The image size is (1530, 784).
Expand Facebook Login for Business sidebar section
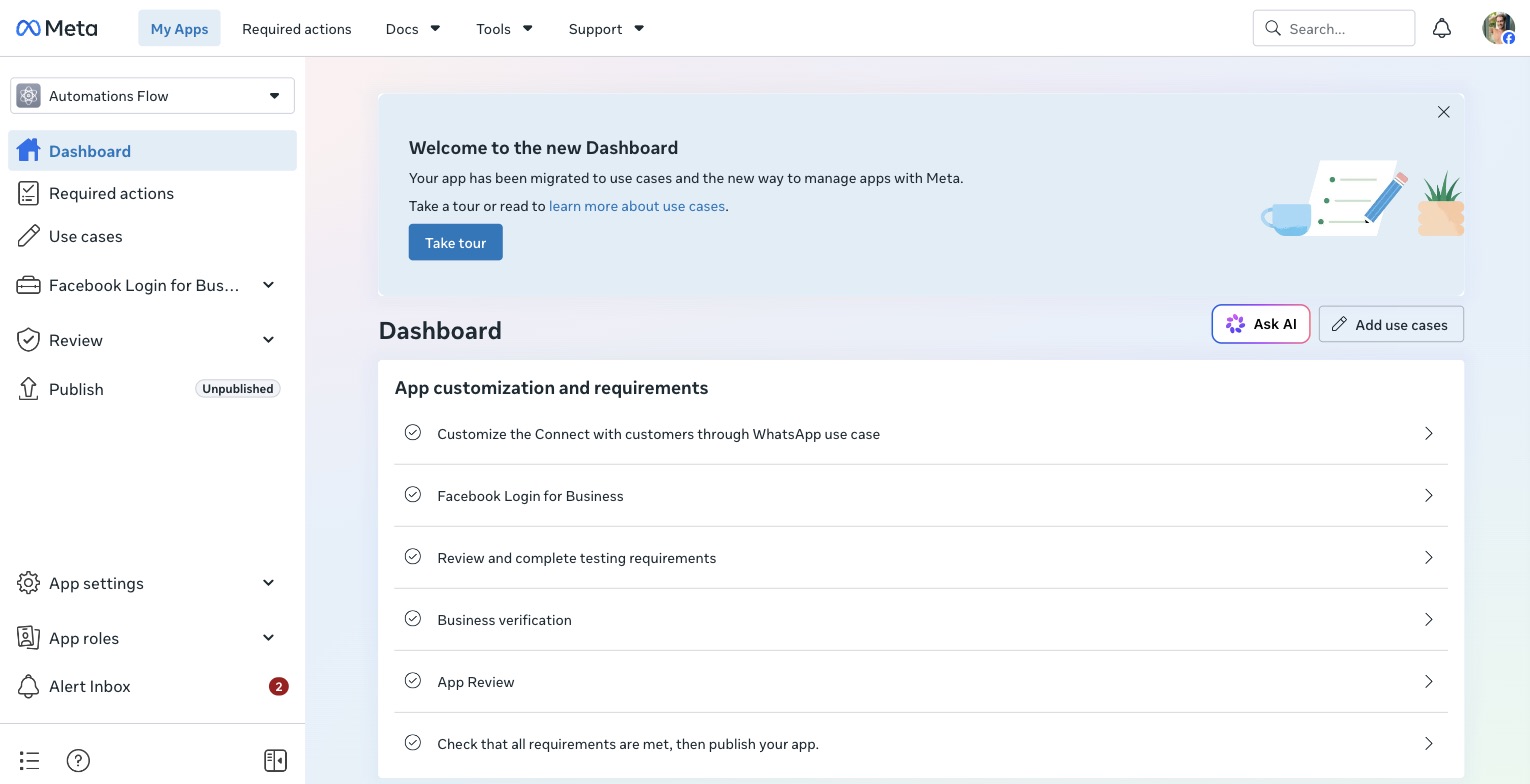pos(268,285)
